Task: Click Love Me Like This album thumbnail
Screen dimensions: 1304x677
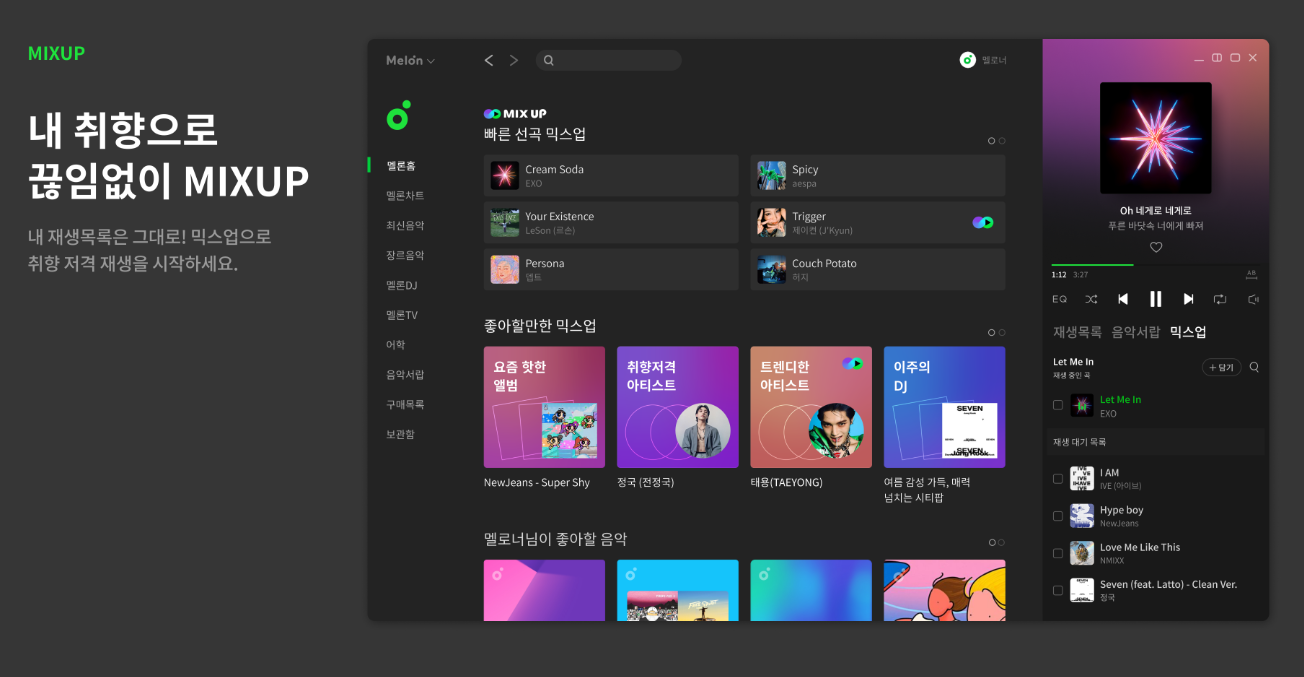Action: click(1082, 553)
